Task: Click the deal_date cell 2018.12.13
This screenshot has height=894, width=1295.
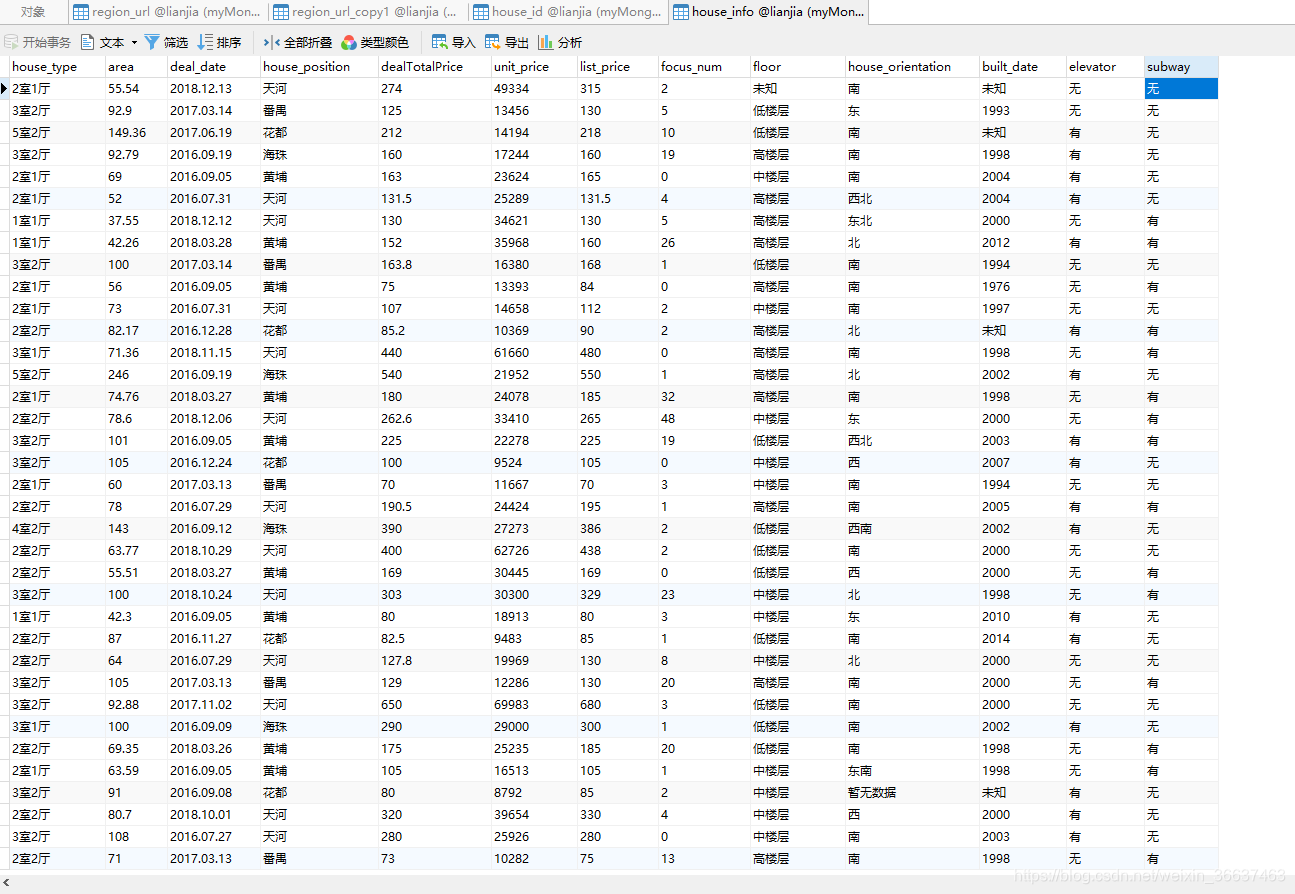Action: click(214, 89)
